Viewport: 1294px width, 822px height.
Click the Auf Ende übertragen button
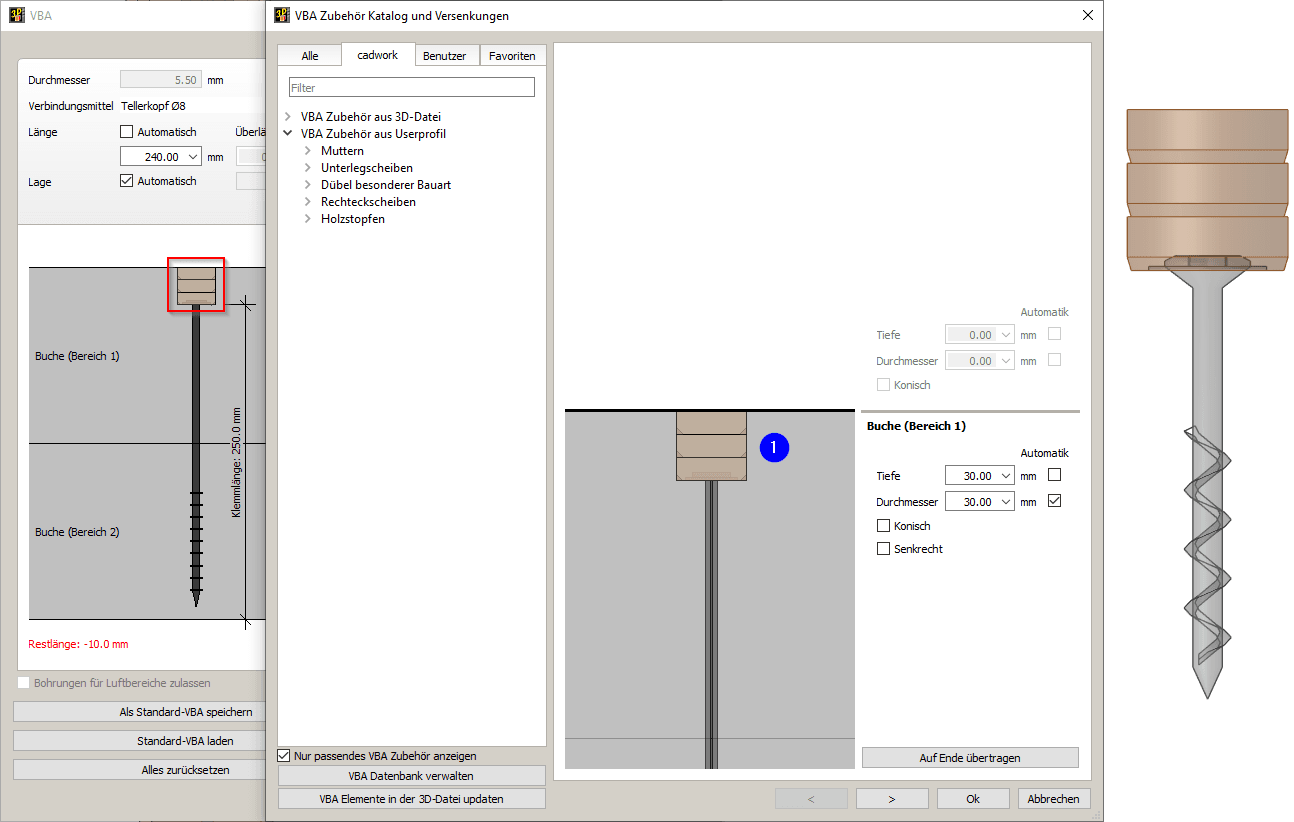click(x=969, y=758)
